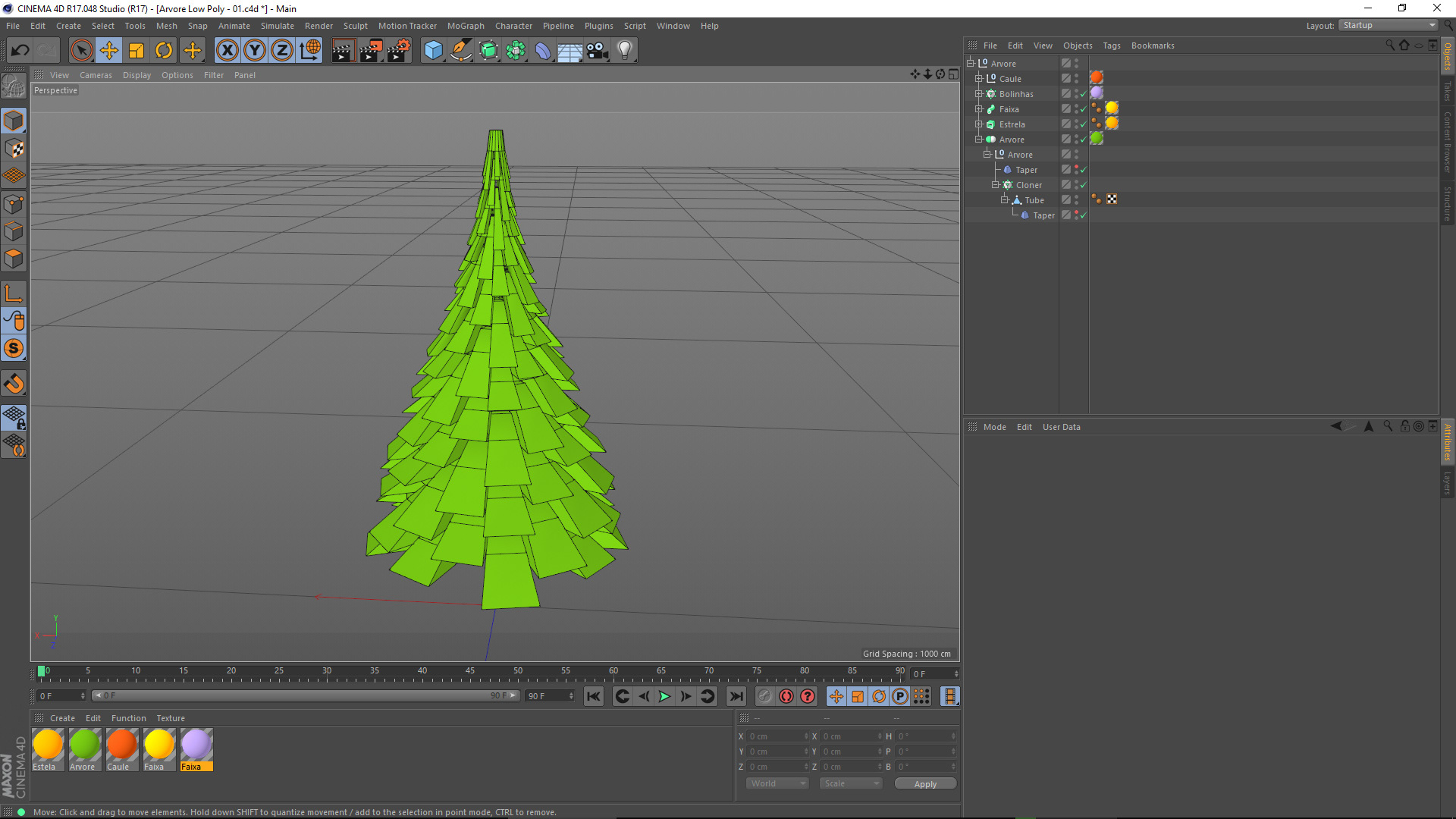Toggle Cloner enable checkmark

[x=1083, y=185]
